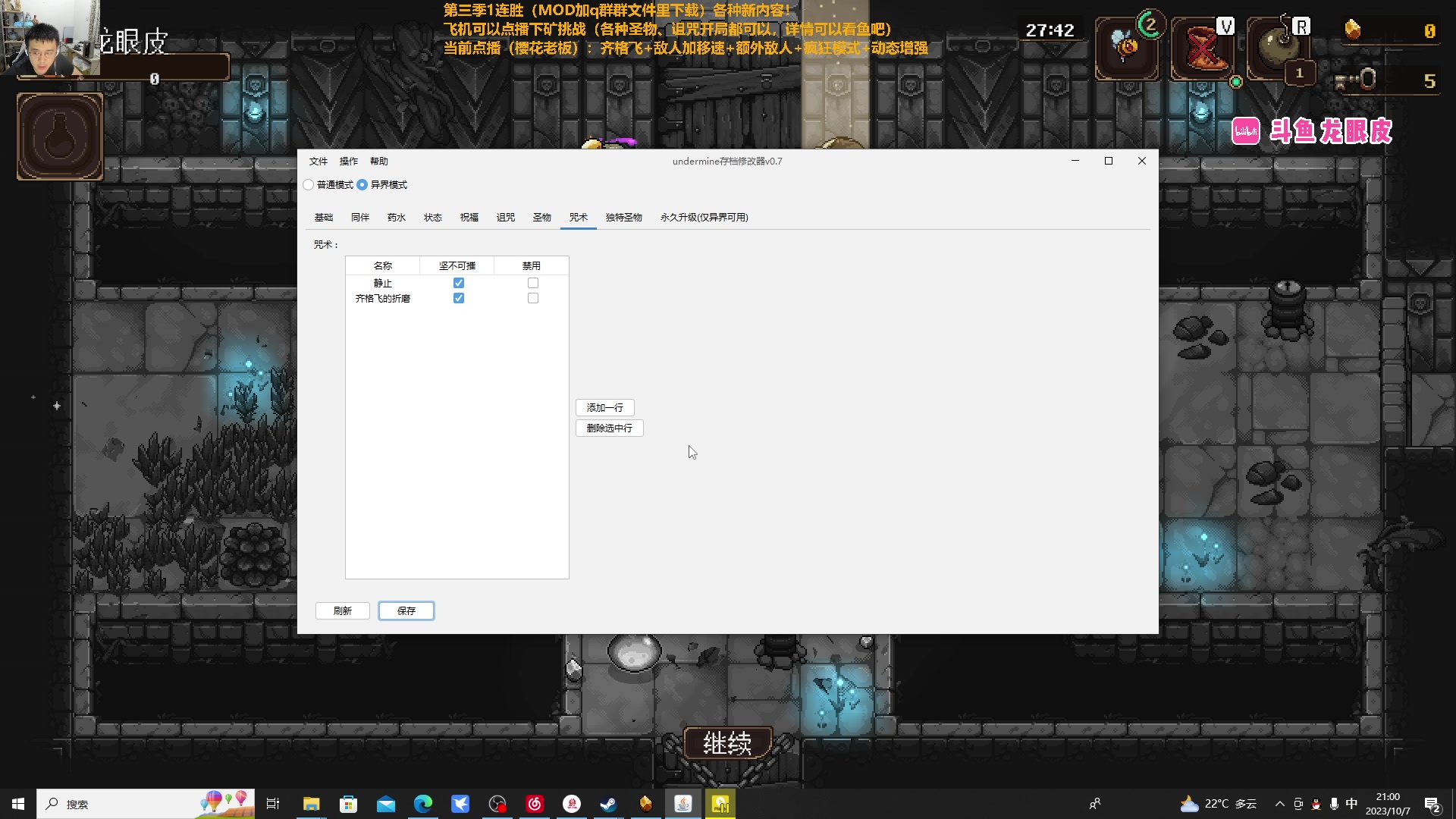Click the People icon in the system tray

pyautogui.click(x=1095, y=804)
